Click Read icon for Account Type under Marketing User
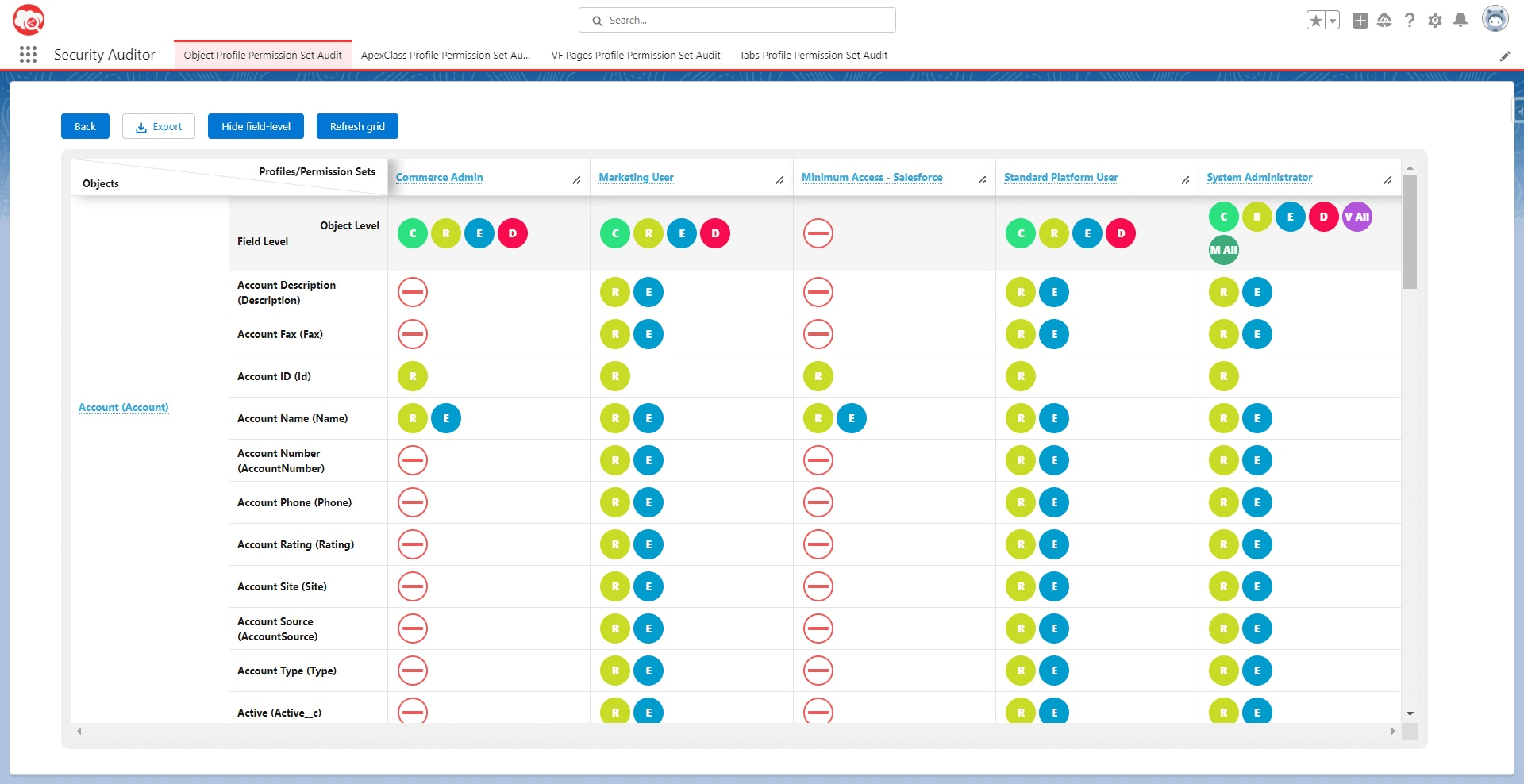The image size is (1524, 784). 615,671
